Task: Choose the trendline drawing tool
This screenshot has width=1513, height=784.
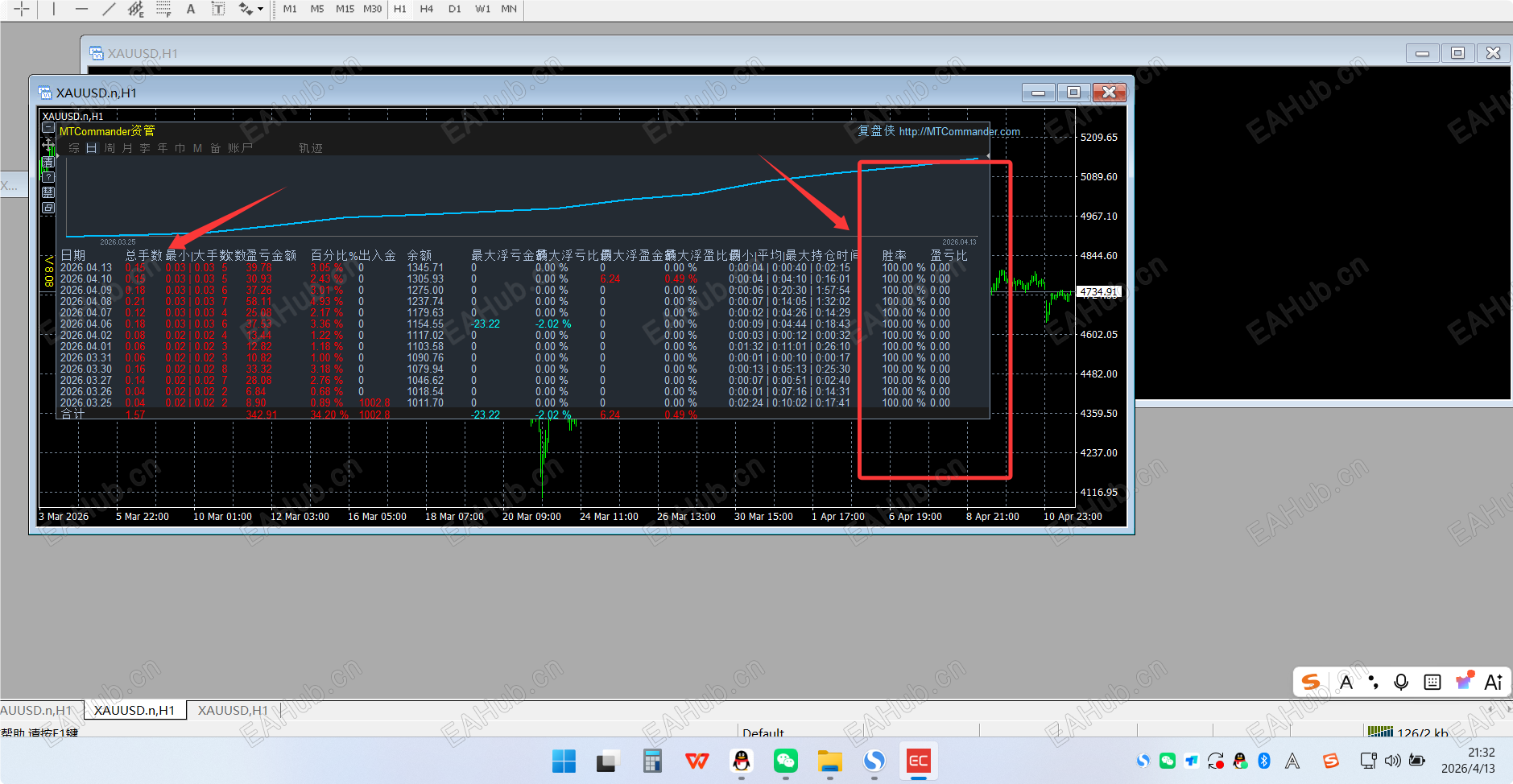Action: tap(109, 9)
